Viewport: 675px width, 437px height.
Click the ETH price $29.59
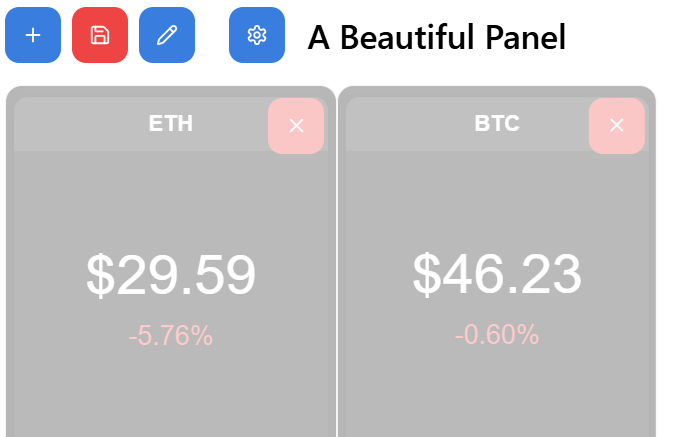point(171,275)
